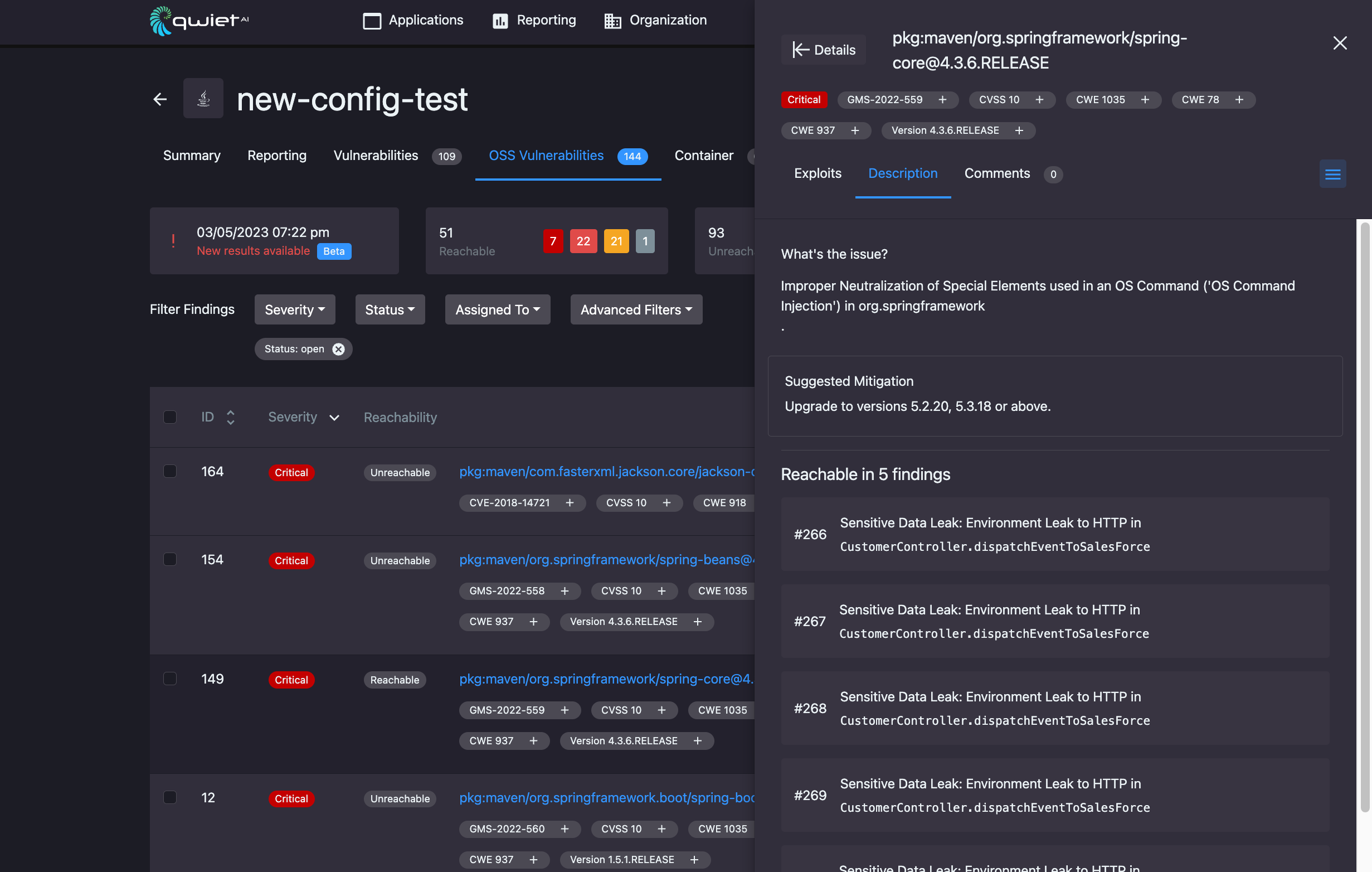1372x872 pixels.
Task: Click the Details back button
Action: coord(823,50)
